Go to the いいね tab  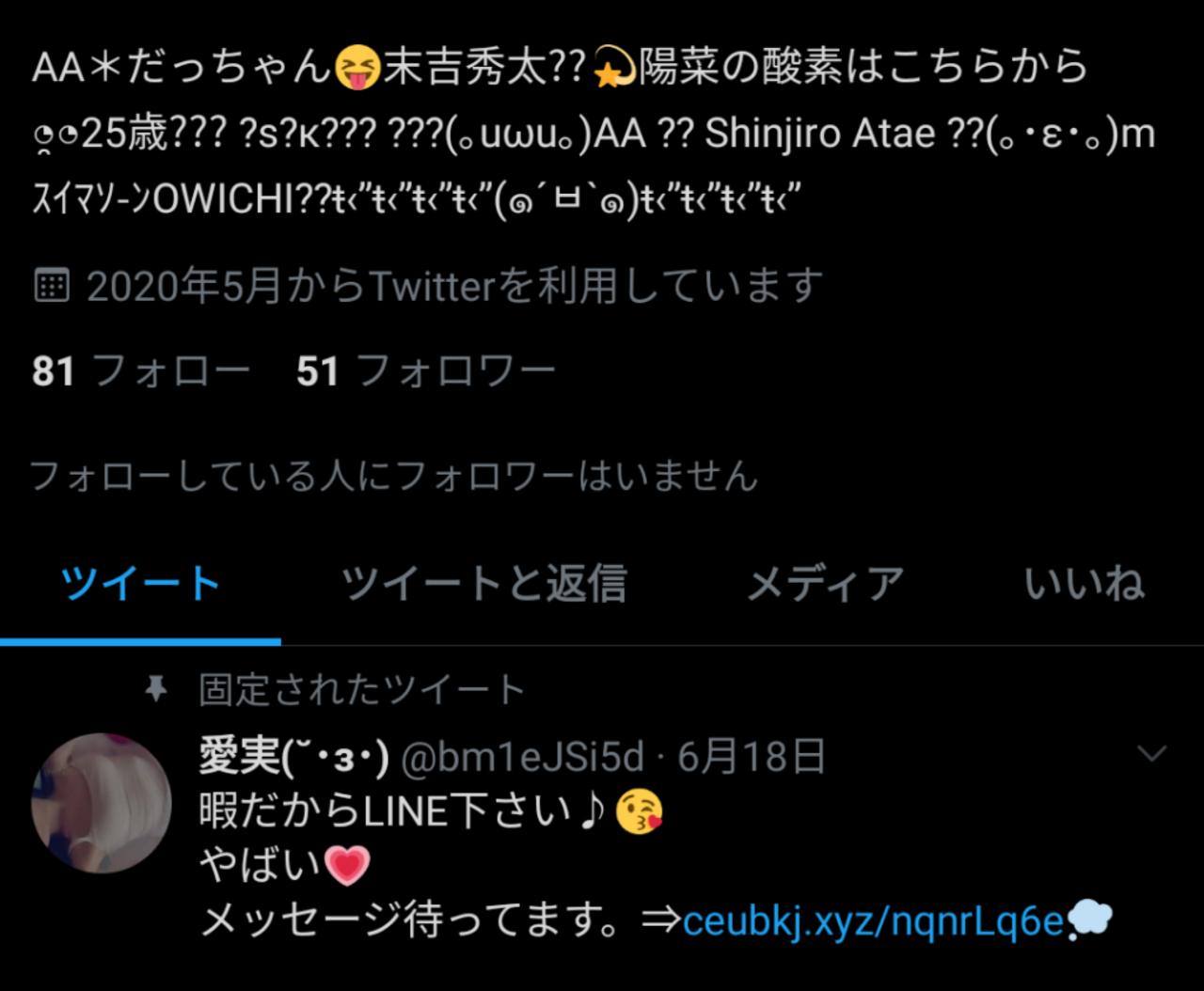[1085, 584]
